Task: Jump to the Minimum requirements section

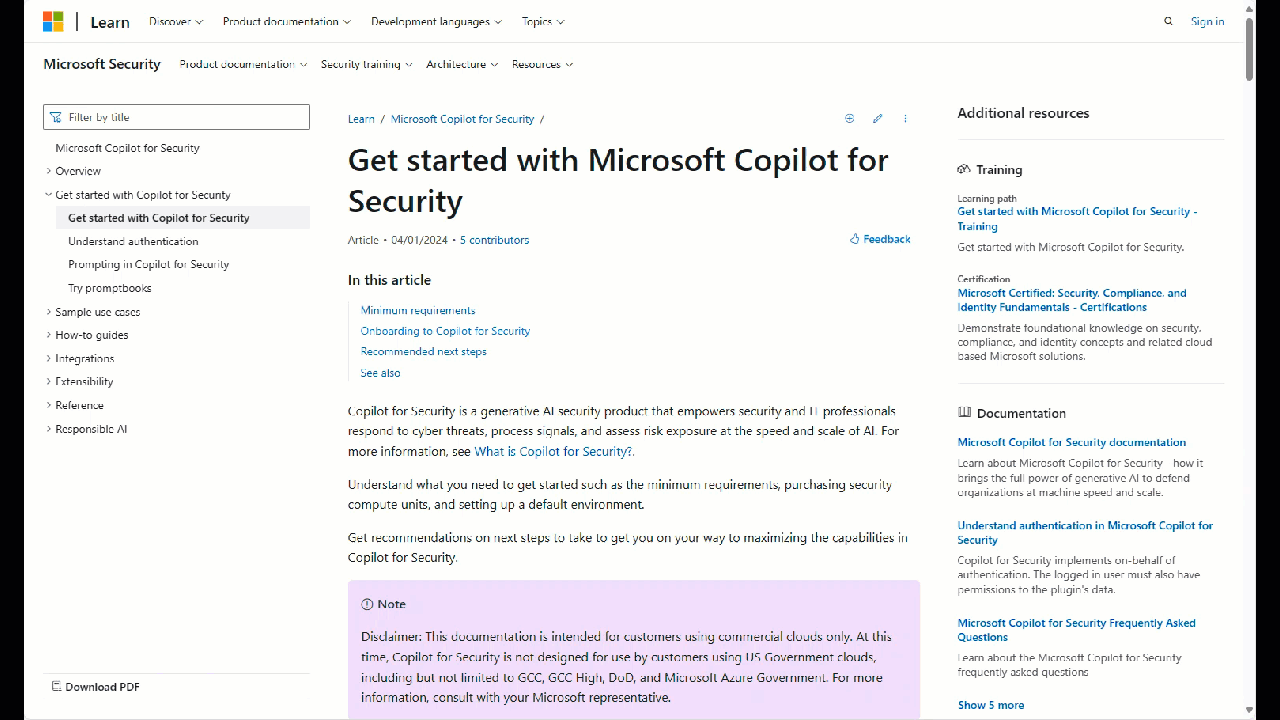Action: (418, 310)
